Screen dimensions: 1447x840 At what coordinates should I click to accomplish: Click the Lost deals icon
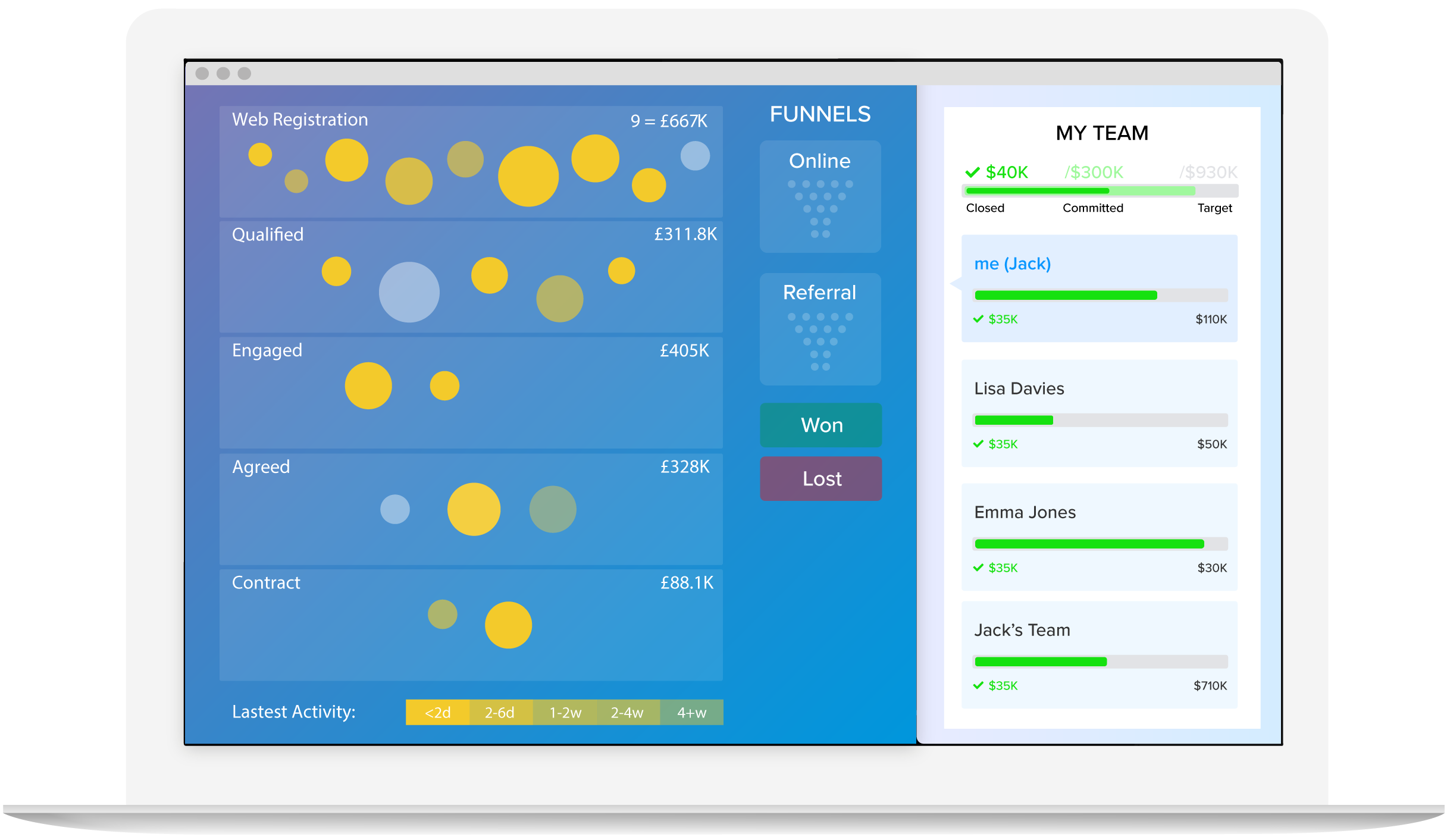tap(819, 477)
